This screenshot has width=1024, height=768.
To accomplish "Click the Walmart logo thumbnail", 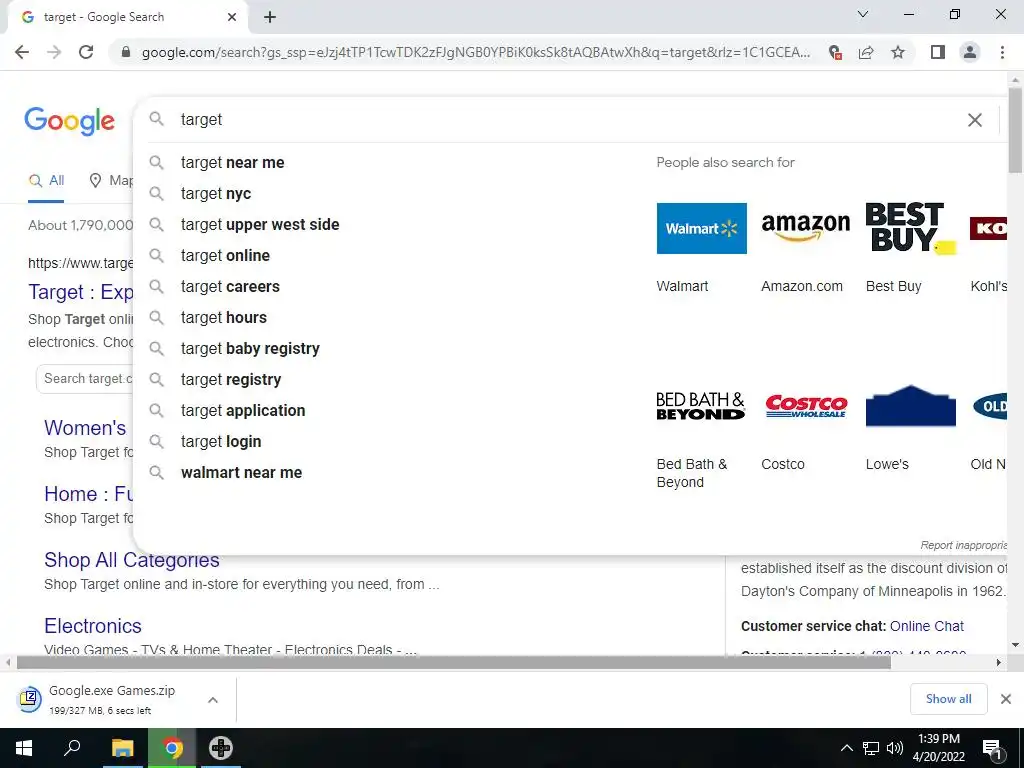I will [701, 228].
